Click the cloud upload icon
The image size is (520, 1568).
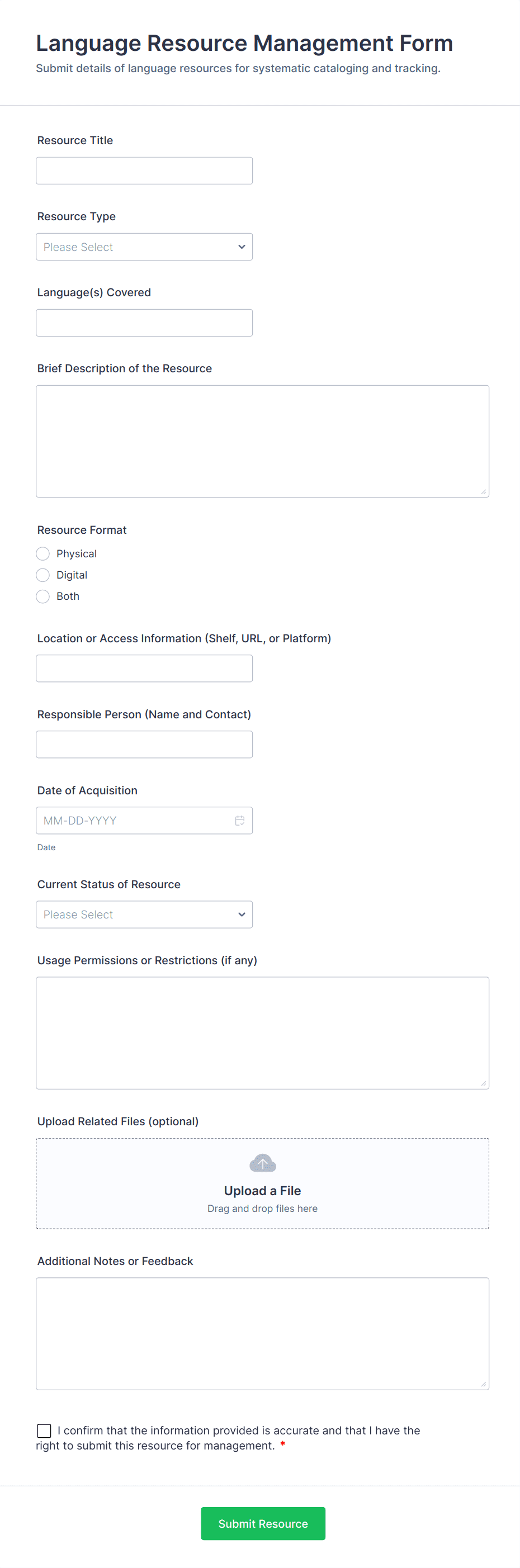262,1163
